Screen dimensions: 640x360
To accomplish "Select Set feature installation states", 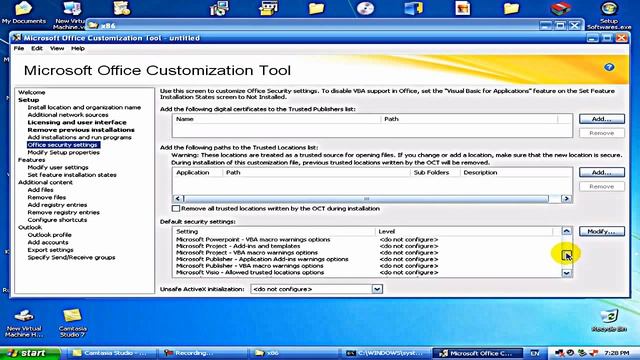I will click(x=72, y=175).
